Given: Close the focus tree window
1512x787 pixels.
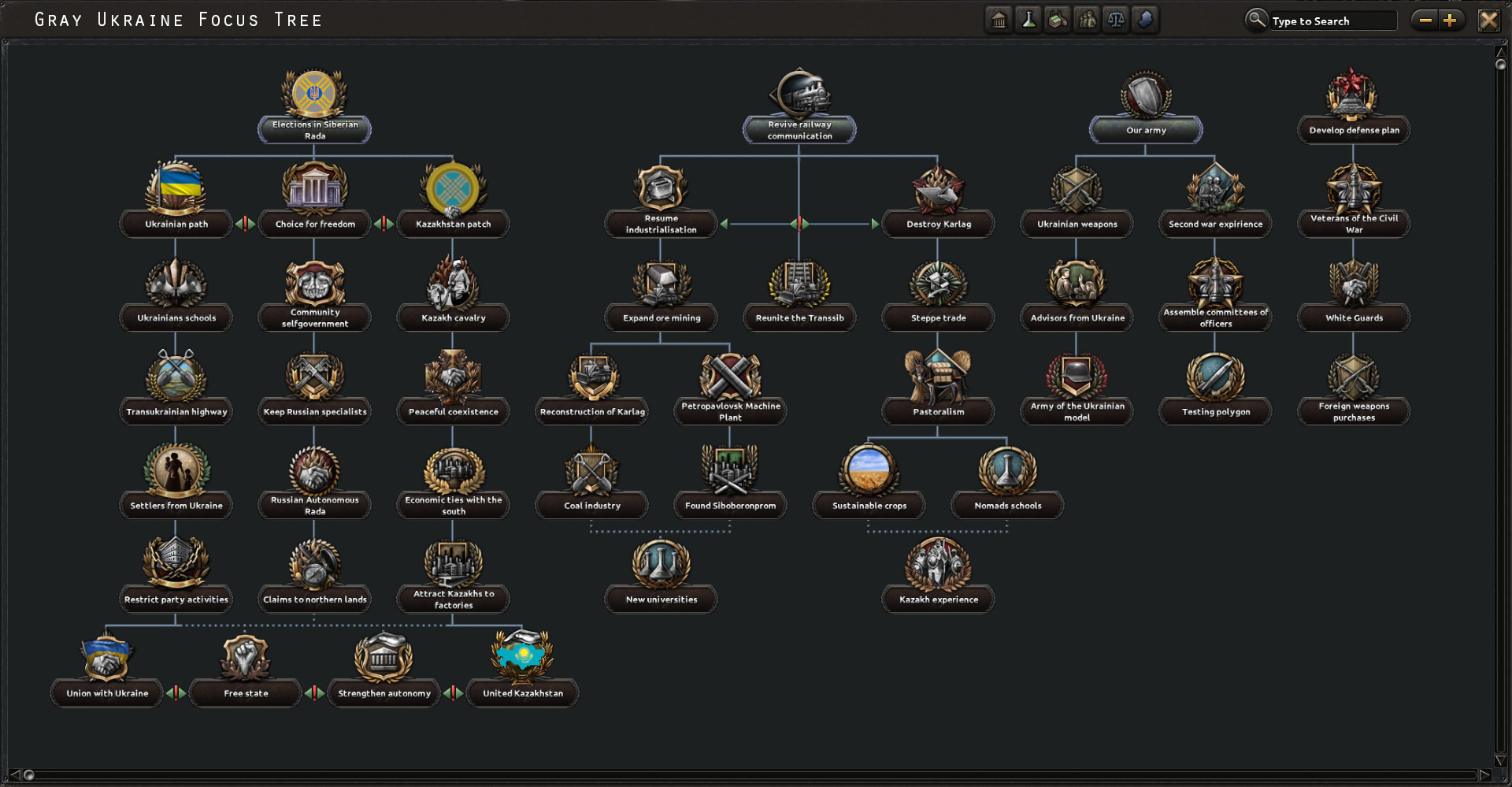Looking at the screenshot, I should pyautogui.click(x=1488, y=20).
